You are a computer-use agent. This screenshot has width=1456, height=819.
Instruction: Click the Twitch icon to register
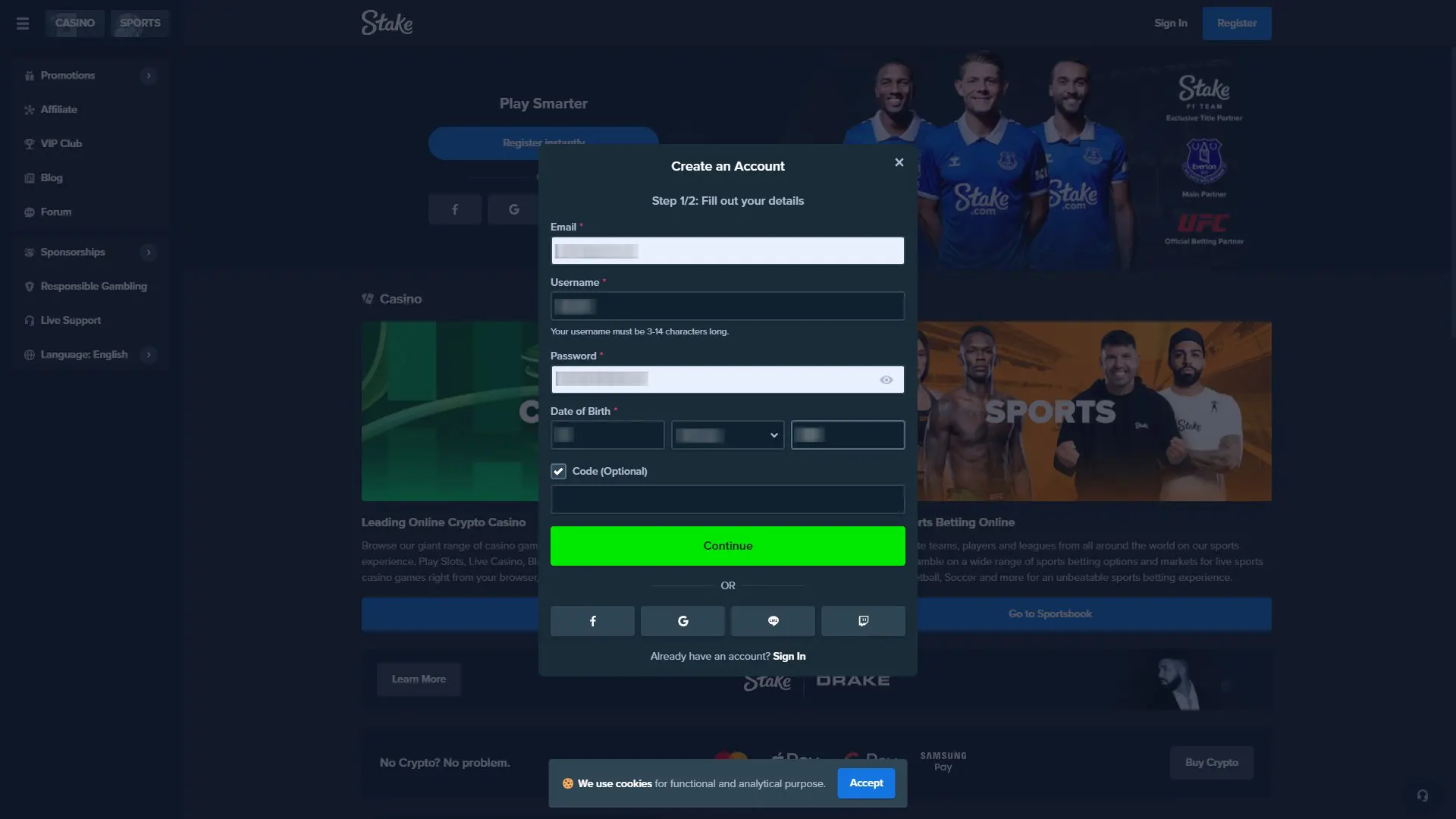(863, 620)
